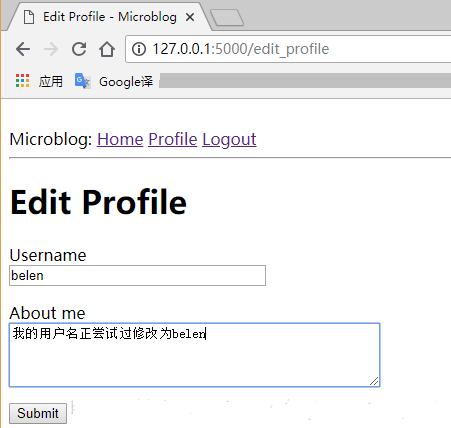Viewport: 451px width, 428px height.
Task: Open a new browser tab
Action: [x=227, y=18]
